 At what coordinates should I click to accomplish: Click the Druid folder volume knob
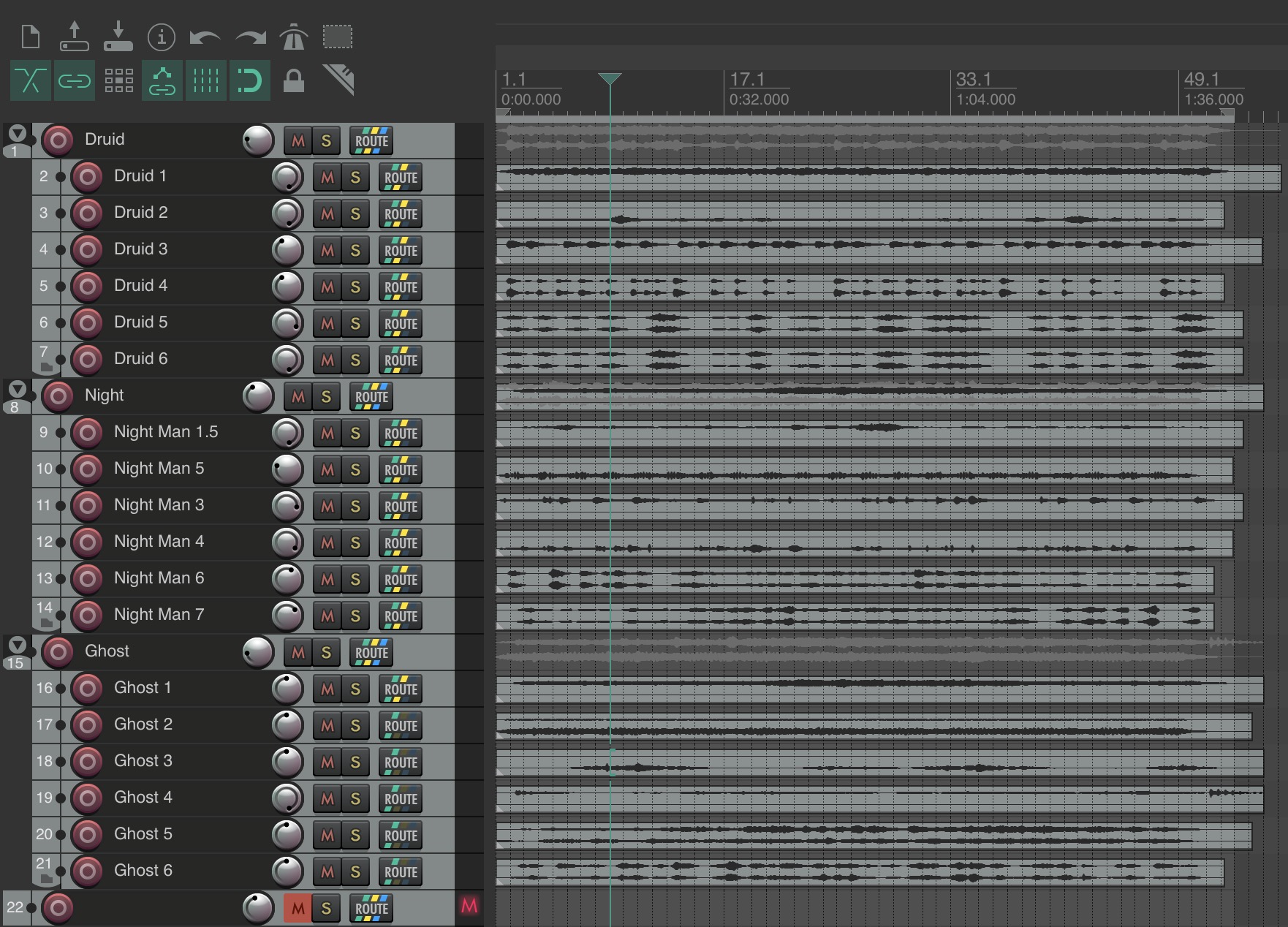[x=258, y=140]
